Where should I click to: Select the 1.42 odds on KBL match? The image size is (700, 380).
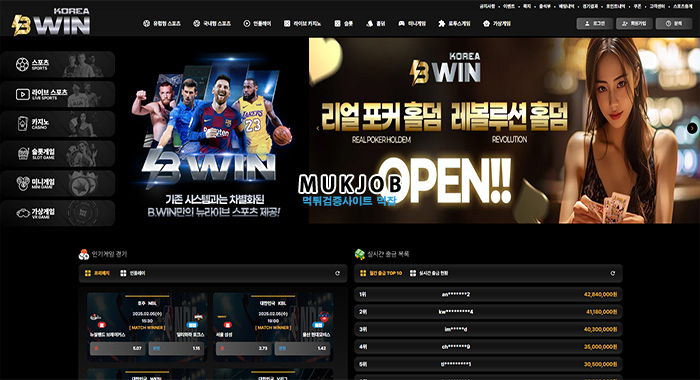pyautogui.click(x=302, y=348)
